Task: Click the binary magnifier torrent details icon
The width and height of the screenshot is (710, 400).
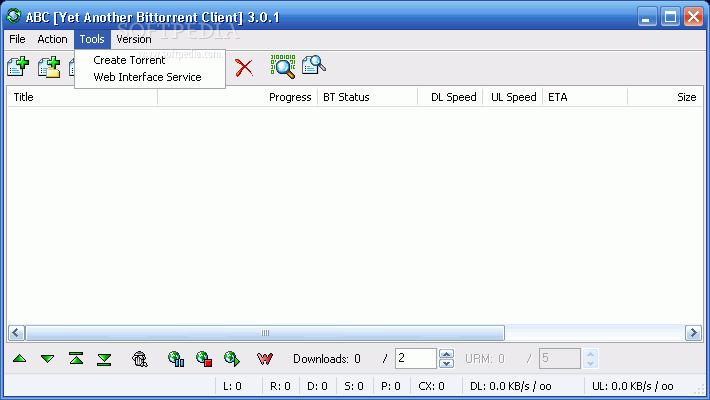Action: coord(283,67)
